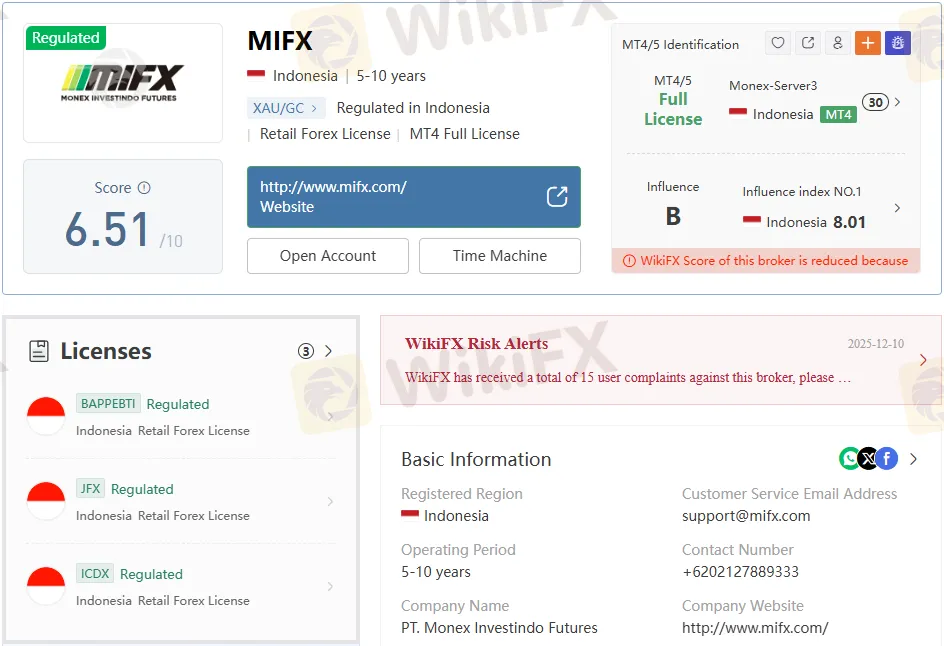The image size is (944, 646).
Task: Click the Regulated in Indonesia text
Action: pos(413,108)
